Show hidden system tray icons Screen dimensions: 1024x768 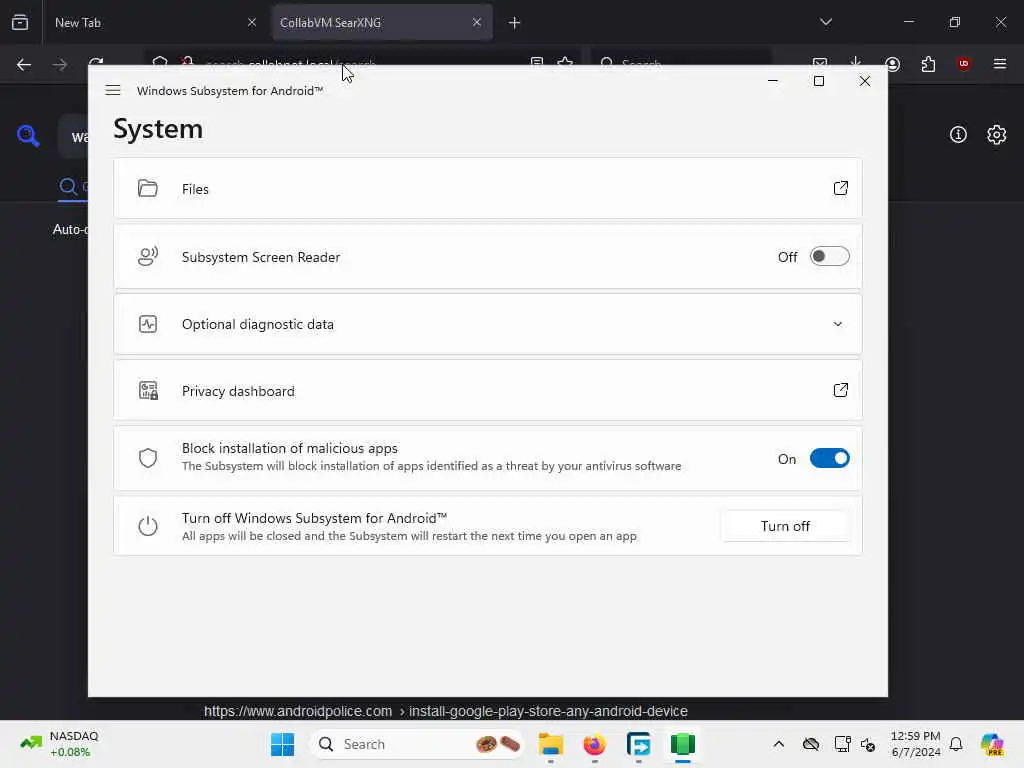[x=778, y=744]
